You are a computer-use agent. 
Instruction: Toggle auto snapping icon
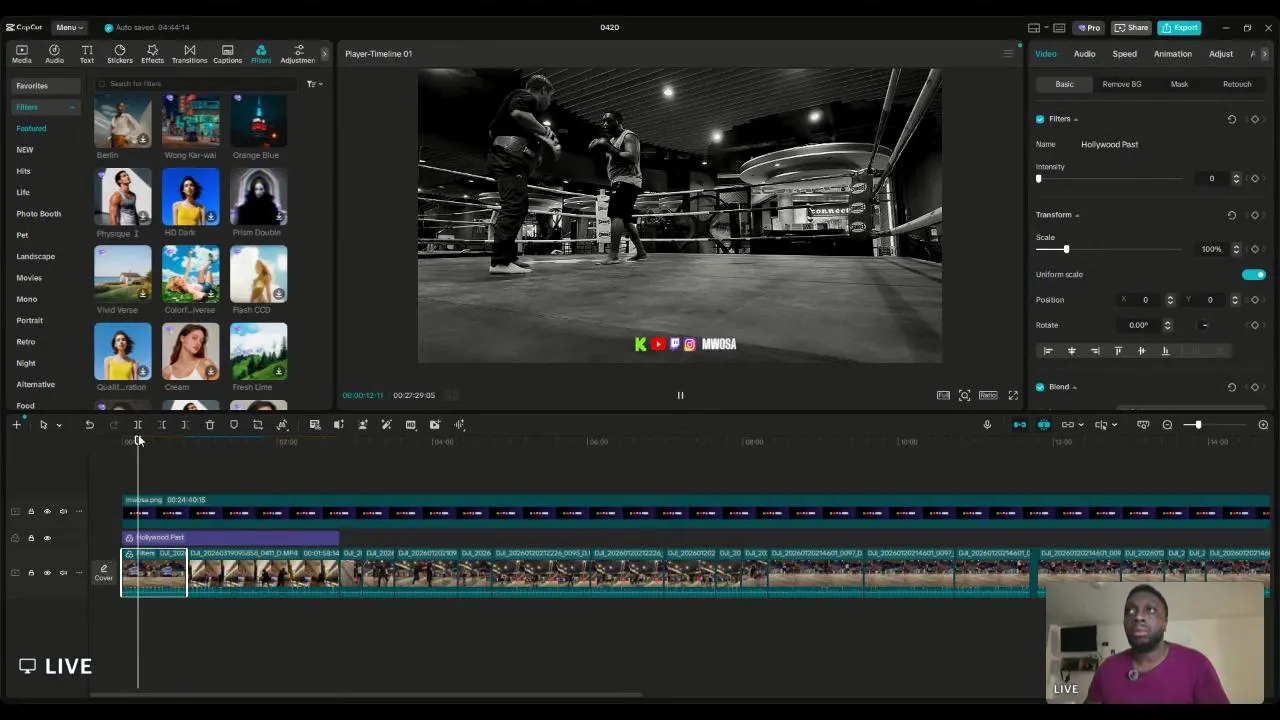tap(1044, 425)
